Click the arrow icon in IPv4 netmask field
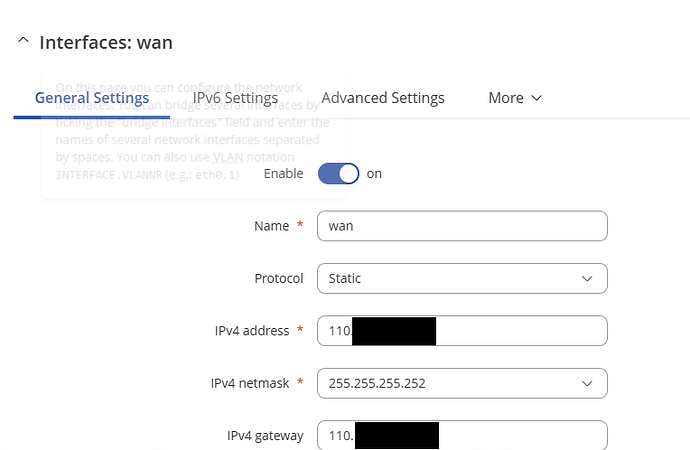 587,384
